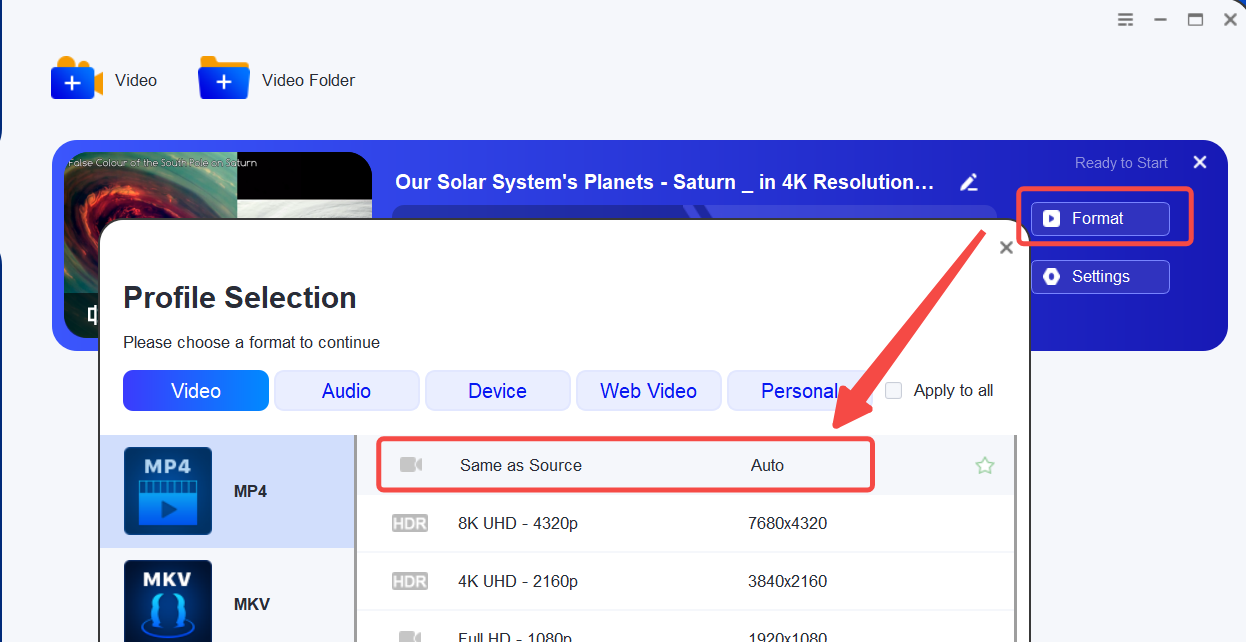Switch to the Device tab
The image size is (1246, 642).
[497, 391]
